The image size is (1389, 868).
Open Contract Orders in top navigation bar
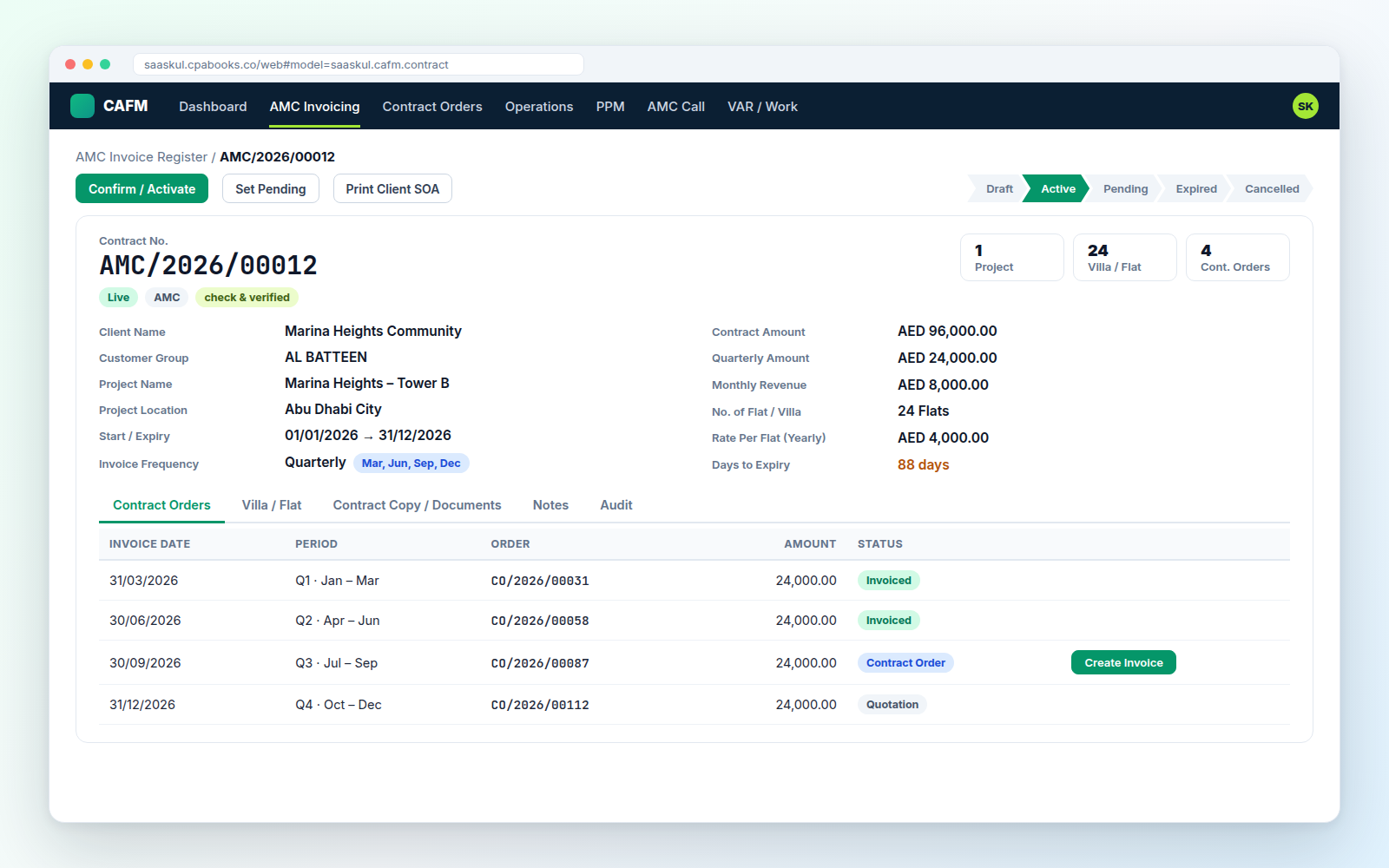[432, 106]
